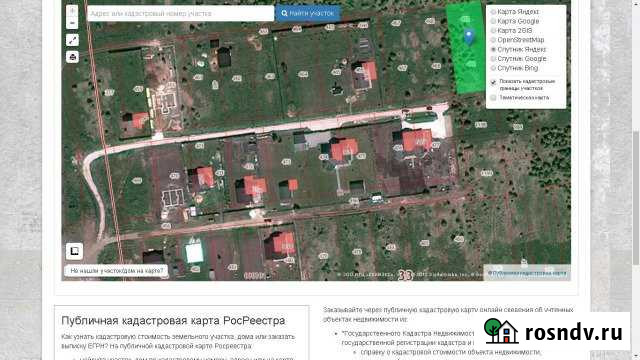This screenshot has height=360, width=640.
Task: Select the "Карта 2GIS" map layer
Action: [493, 31]
